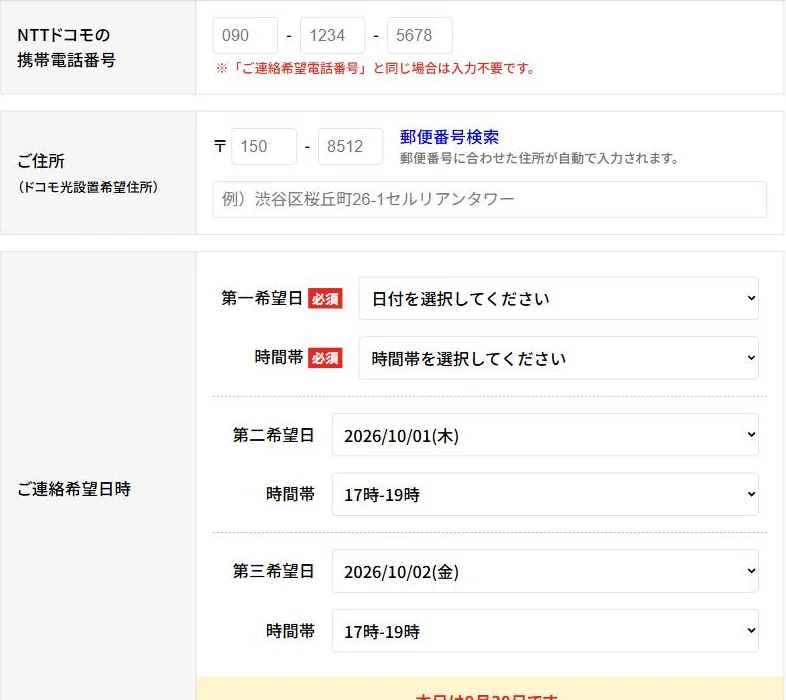Click the address field with 渋谷区桜丘町 example
Viewport: 786px width, 700px height.
pos(490,200)
